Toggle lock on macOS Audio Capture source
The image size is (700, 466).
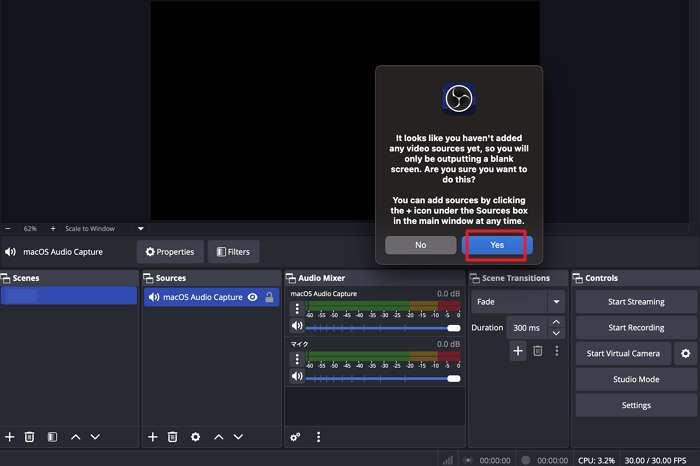click(269, 297)
